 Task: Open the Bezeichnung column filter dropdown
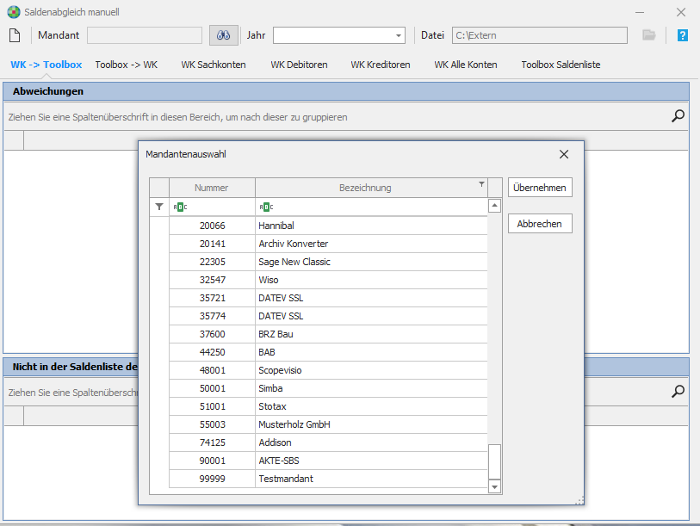pos(482,184)
